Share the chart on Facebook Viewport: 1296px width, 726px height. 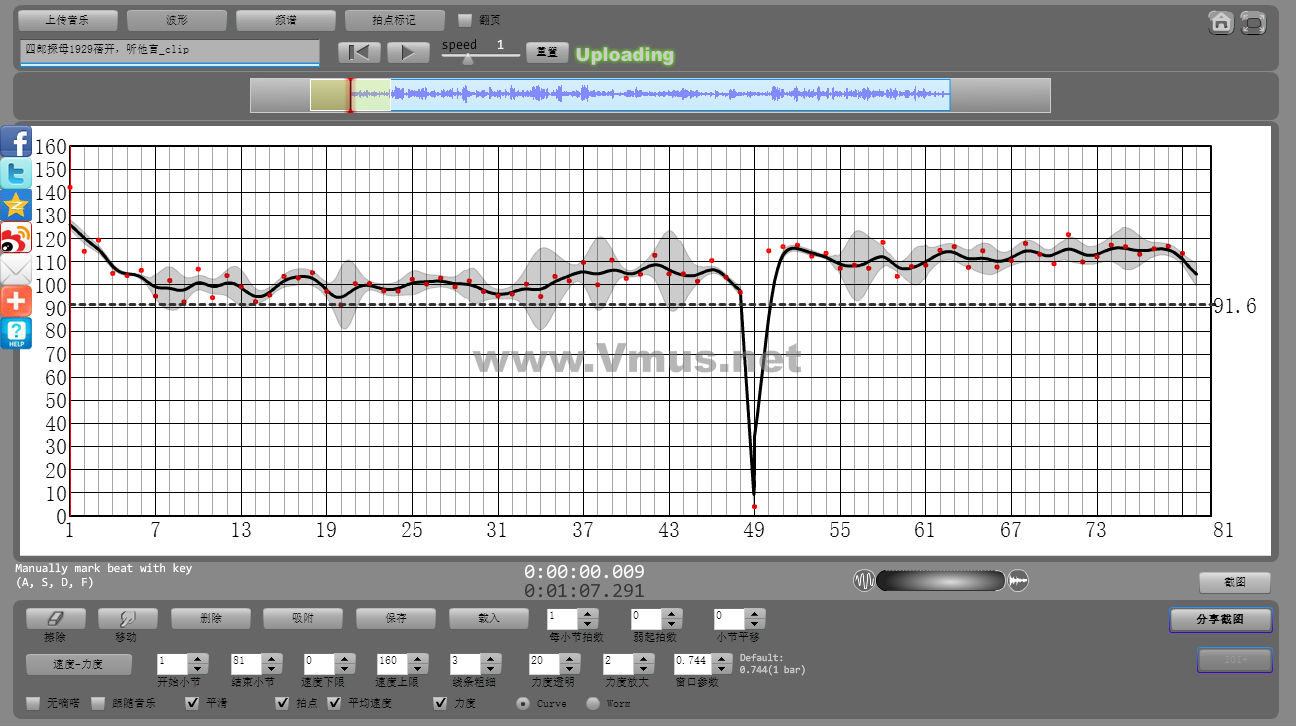pos(16,142)
